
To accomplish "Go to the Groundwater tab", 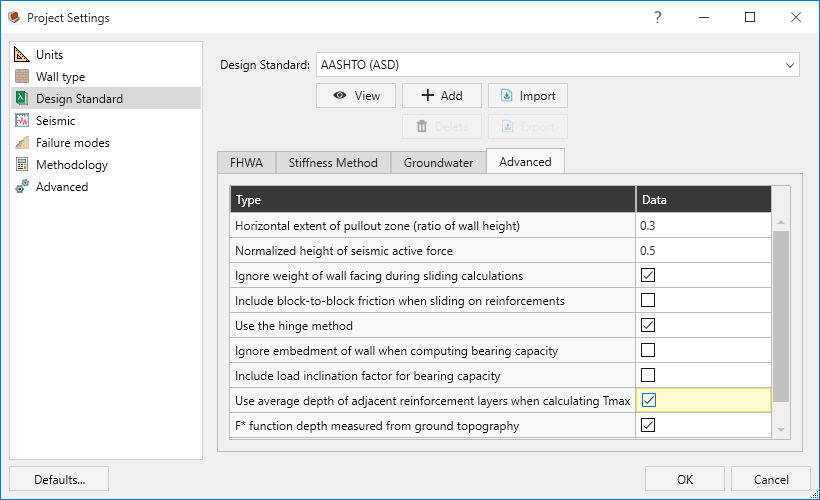I will coord(438,163).
